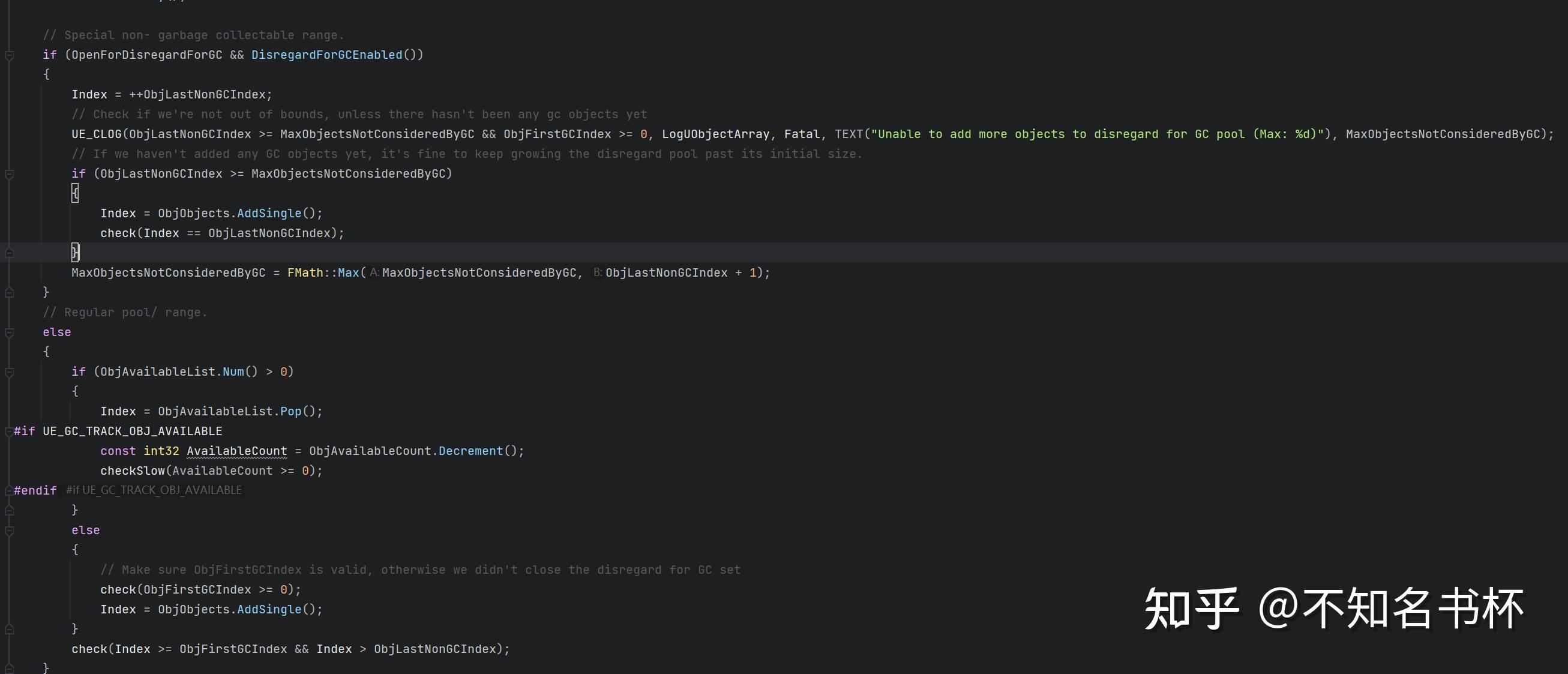This screenshot has width=1568, height=674.
Task: Place cursor on the highlighted closing brace
Action: (x=76, y=252)
